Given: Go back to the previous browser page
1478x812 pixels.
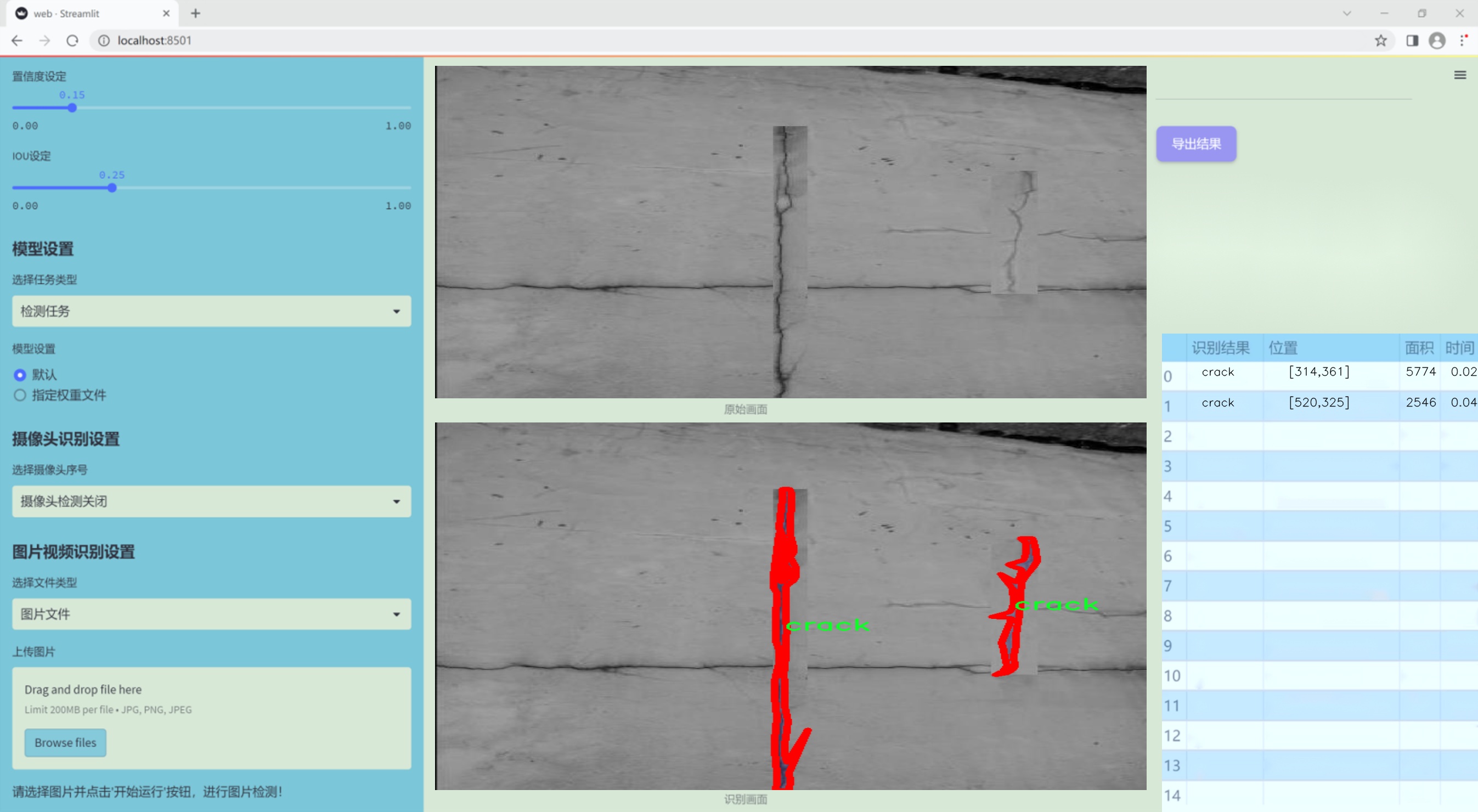Looking at the screenshot, I should click(x=17, y=40).
